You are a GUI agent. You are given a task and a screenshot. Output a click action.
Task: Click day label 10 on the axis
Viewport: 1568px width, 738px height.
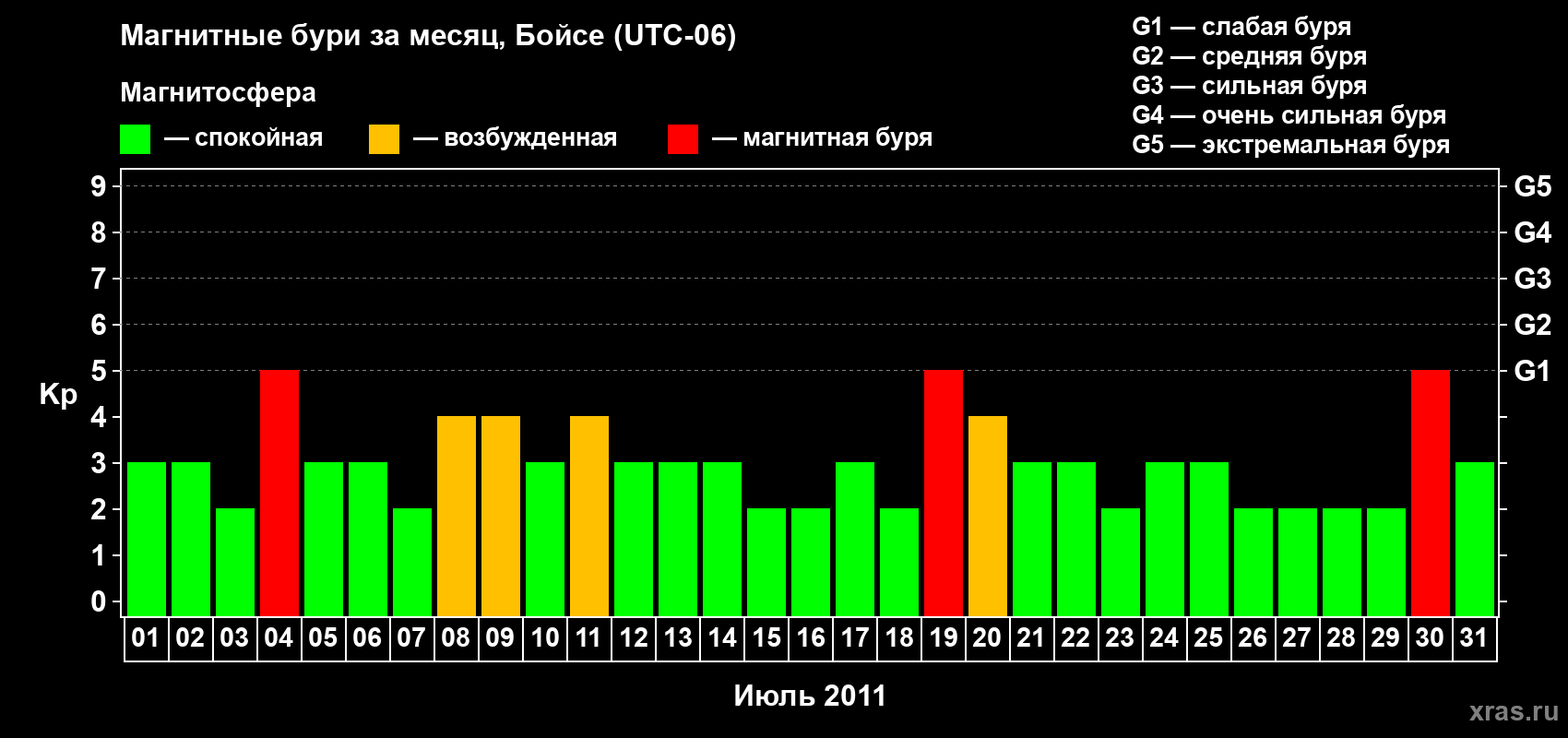(544, 638)
